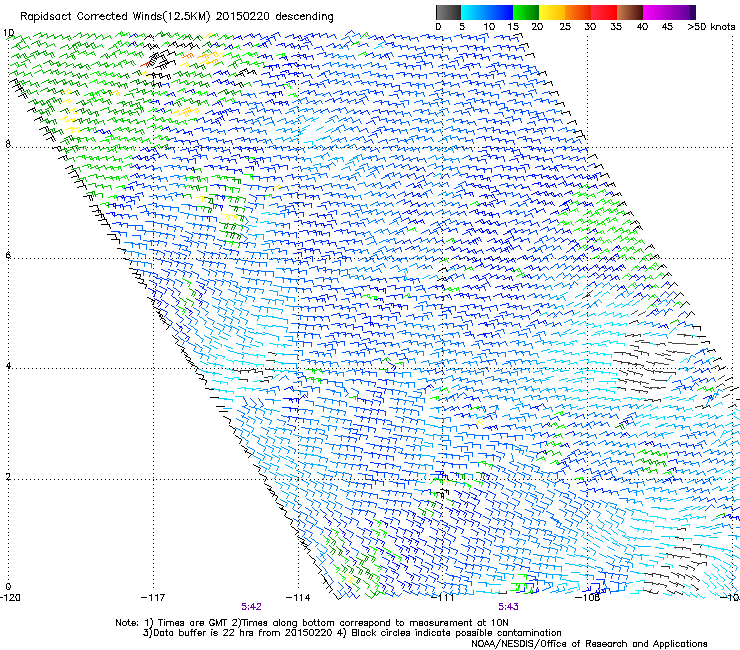Click the latitude 2 axis label
Viewport: 740px width, 650px height.
pos(8,476)
